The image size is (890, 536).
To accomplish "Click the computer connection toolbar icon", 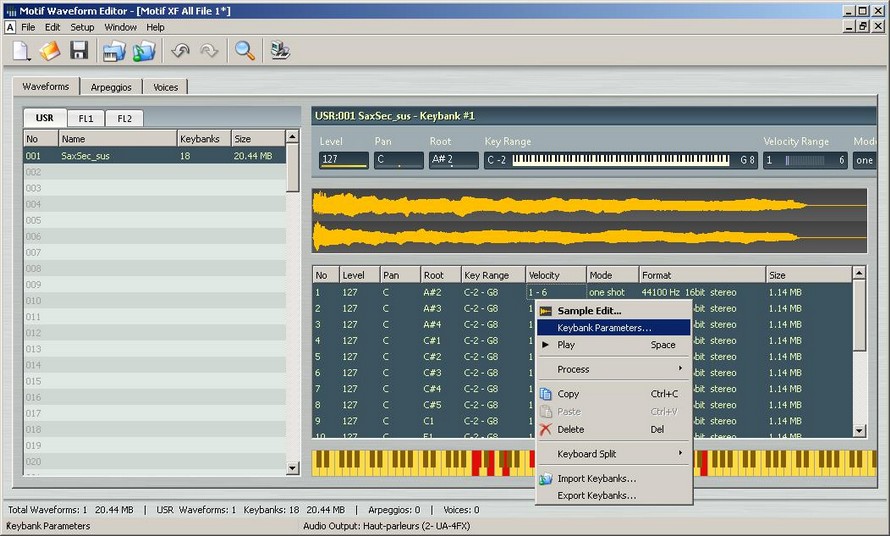I will pos(280,50).
